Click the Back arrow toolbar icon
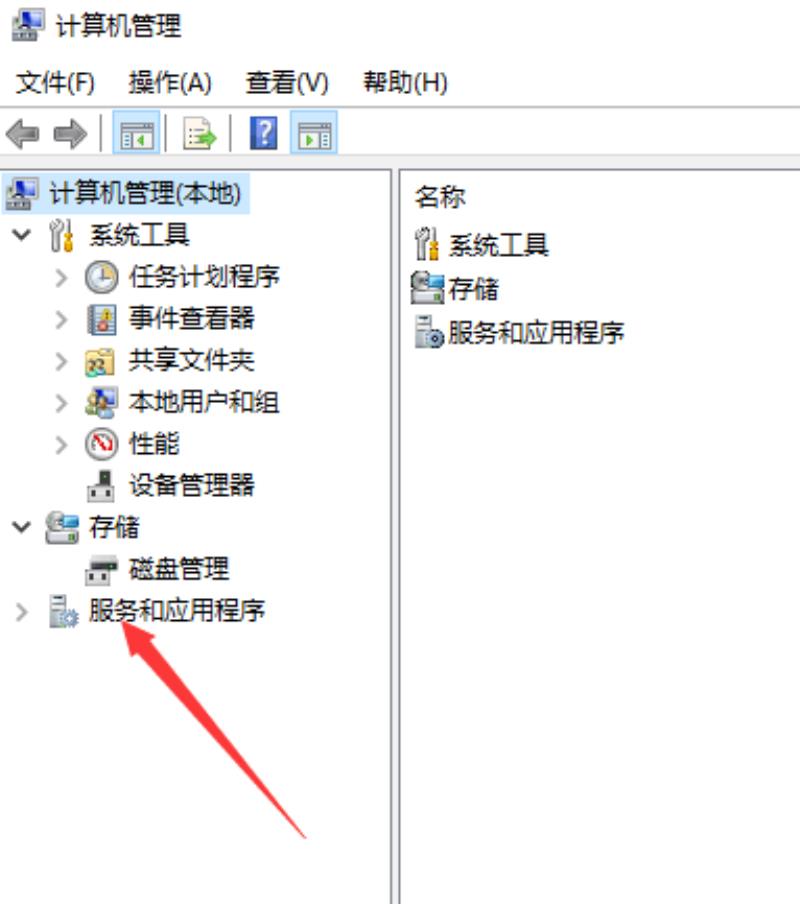Viewport: 800px width, 904px height. pos(22,134)
